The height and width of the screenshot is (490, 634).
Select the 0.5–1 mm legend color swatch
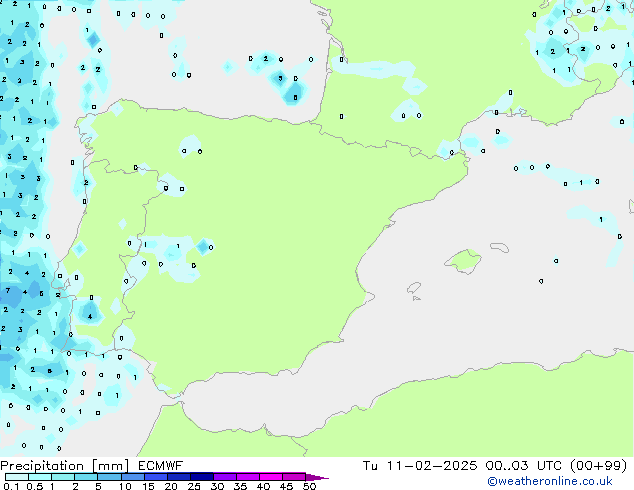[x=40, y=477]
